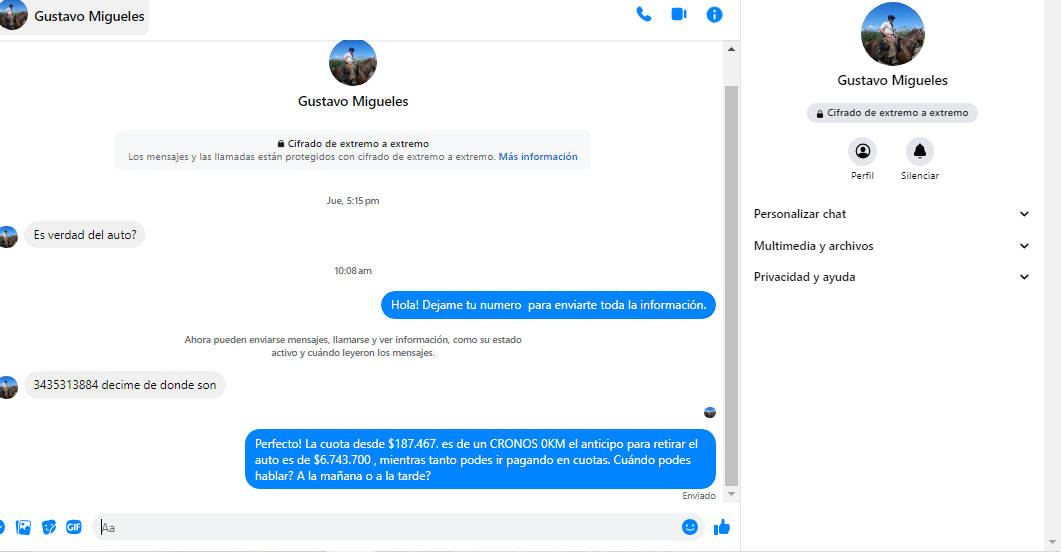Expand Multimedia y archivos section
The image size is (1061, 552).
[x=891, y=246]
